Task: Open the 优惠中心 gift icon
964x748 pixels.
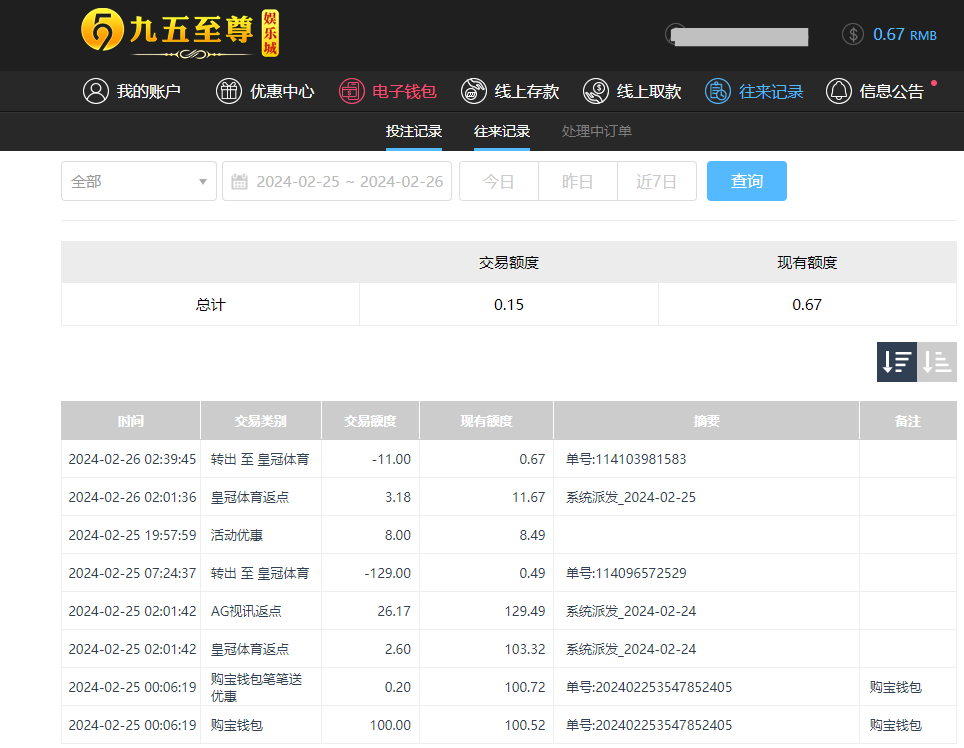Action: (229, 91)
